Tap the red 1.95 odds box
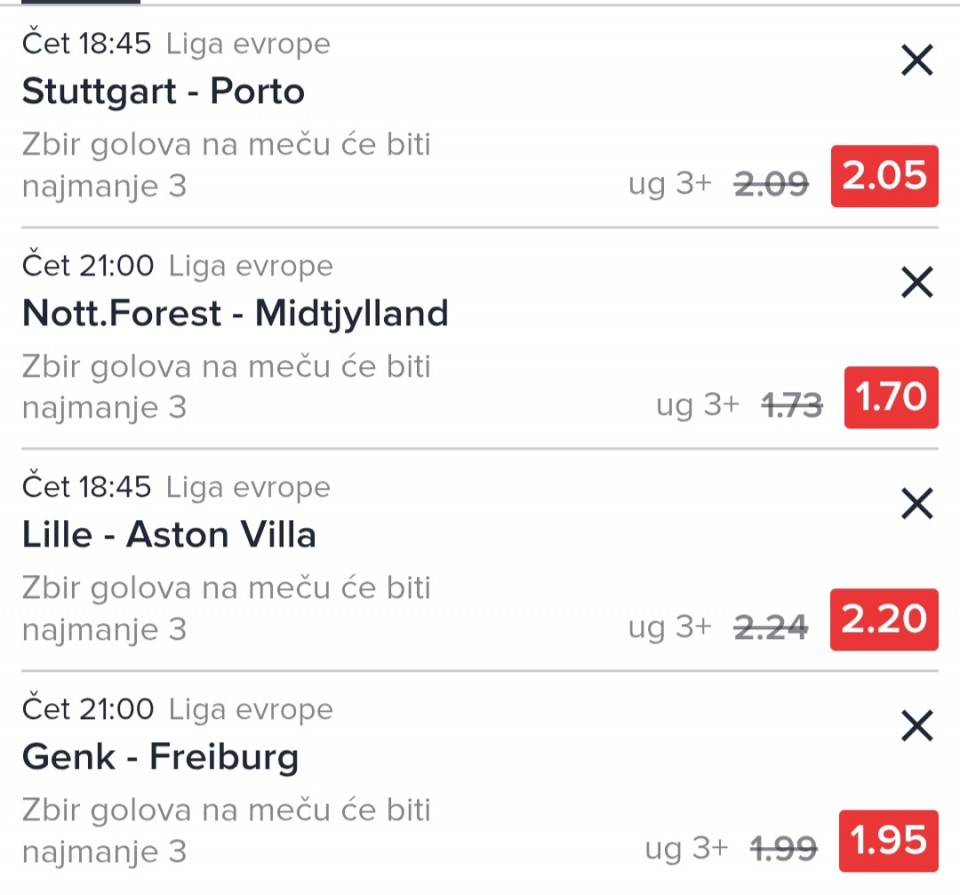 891,841
